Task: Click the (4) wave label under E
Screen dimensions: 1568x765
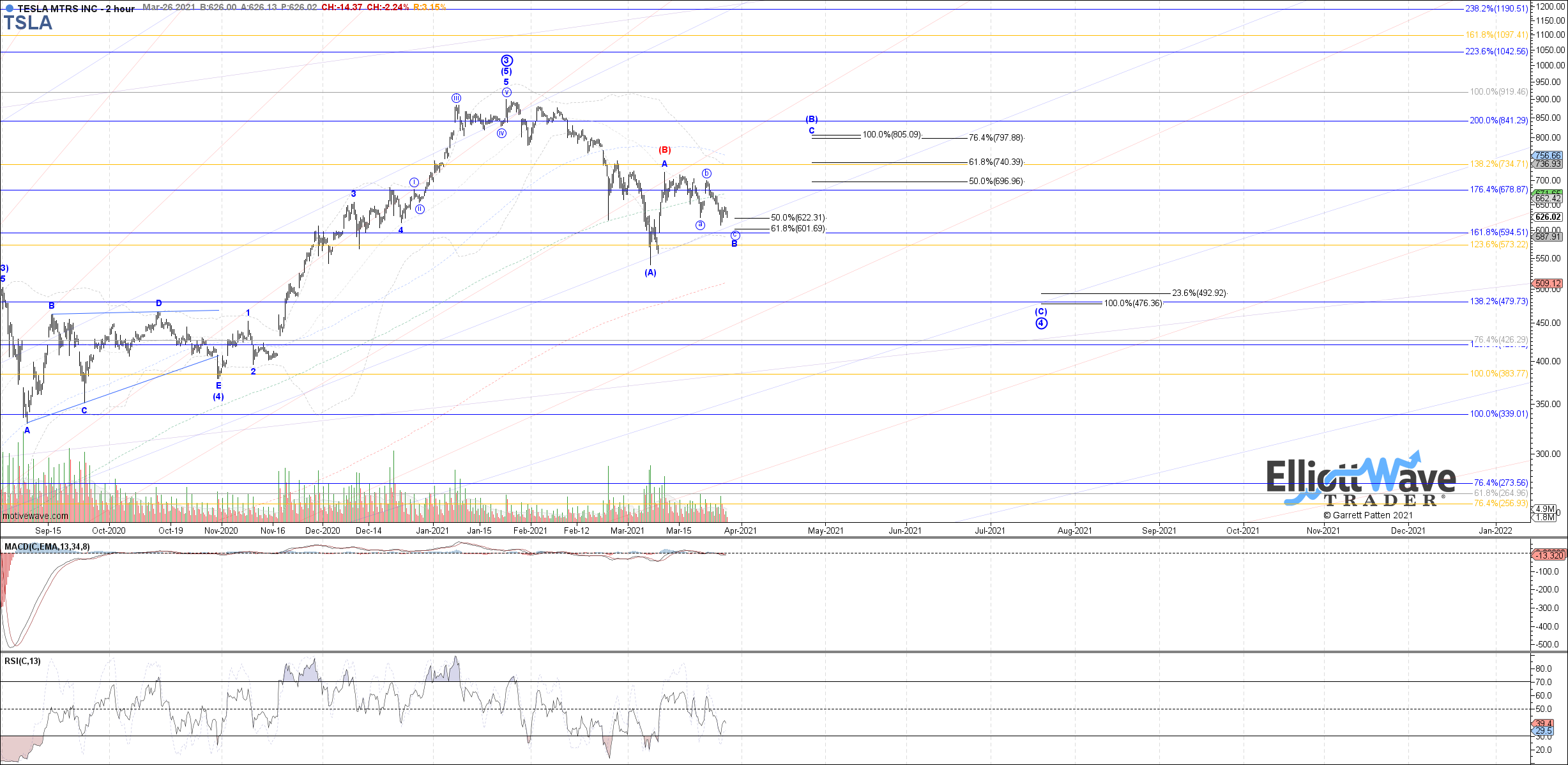Action: (218, 397)
